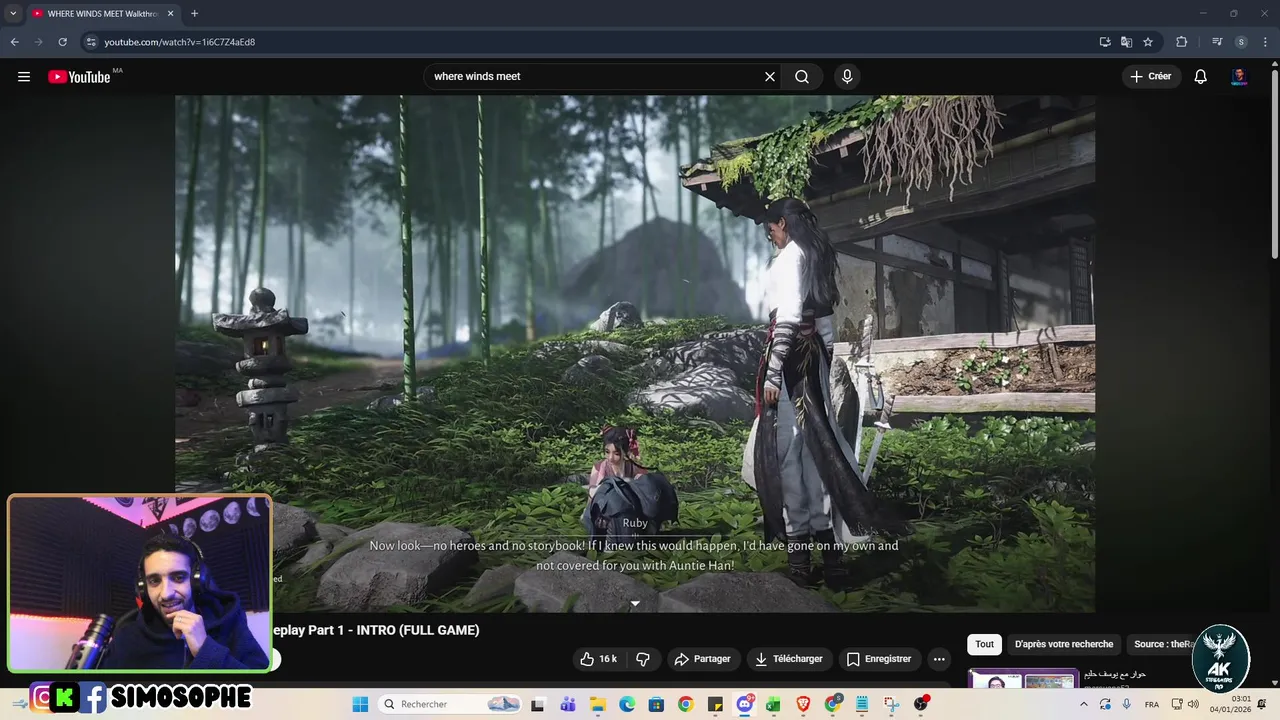Image resolution: width=1280 pixels, height=720 pixels.
Task: Click the video player to pause
Action: tap(635, 353)
